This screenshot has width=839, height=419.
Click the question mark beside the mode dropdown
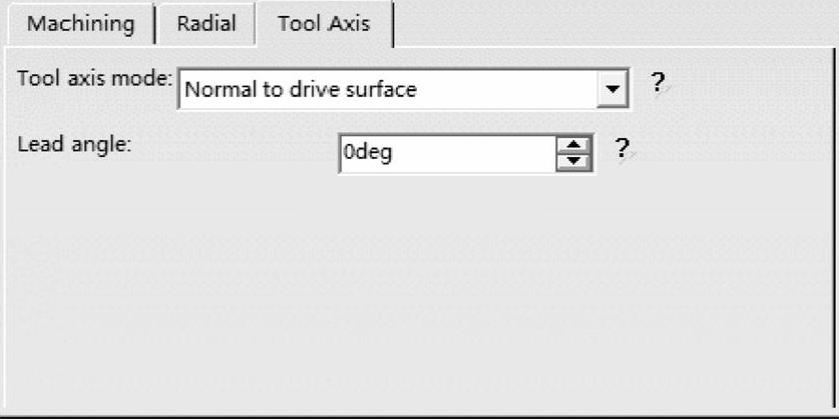(657, 84)
